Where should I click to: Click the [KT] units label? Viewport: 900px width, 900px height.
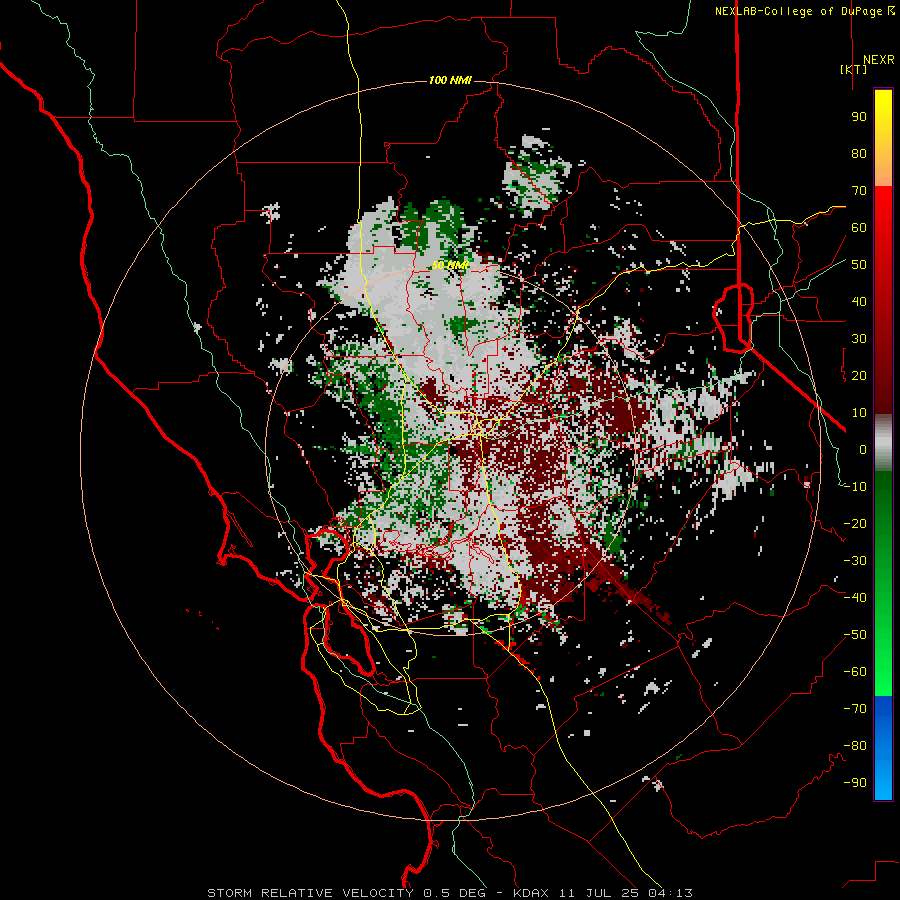coord(854,69)
